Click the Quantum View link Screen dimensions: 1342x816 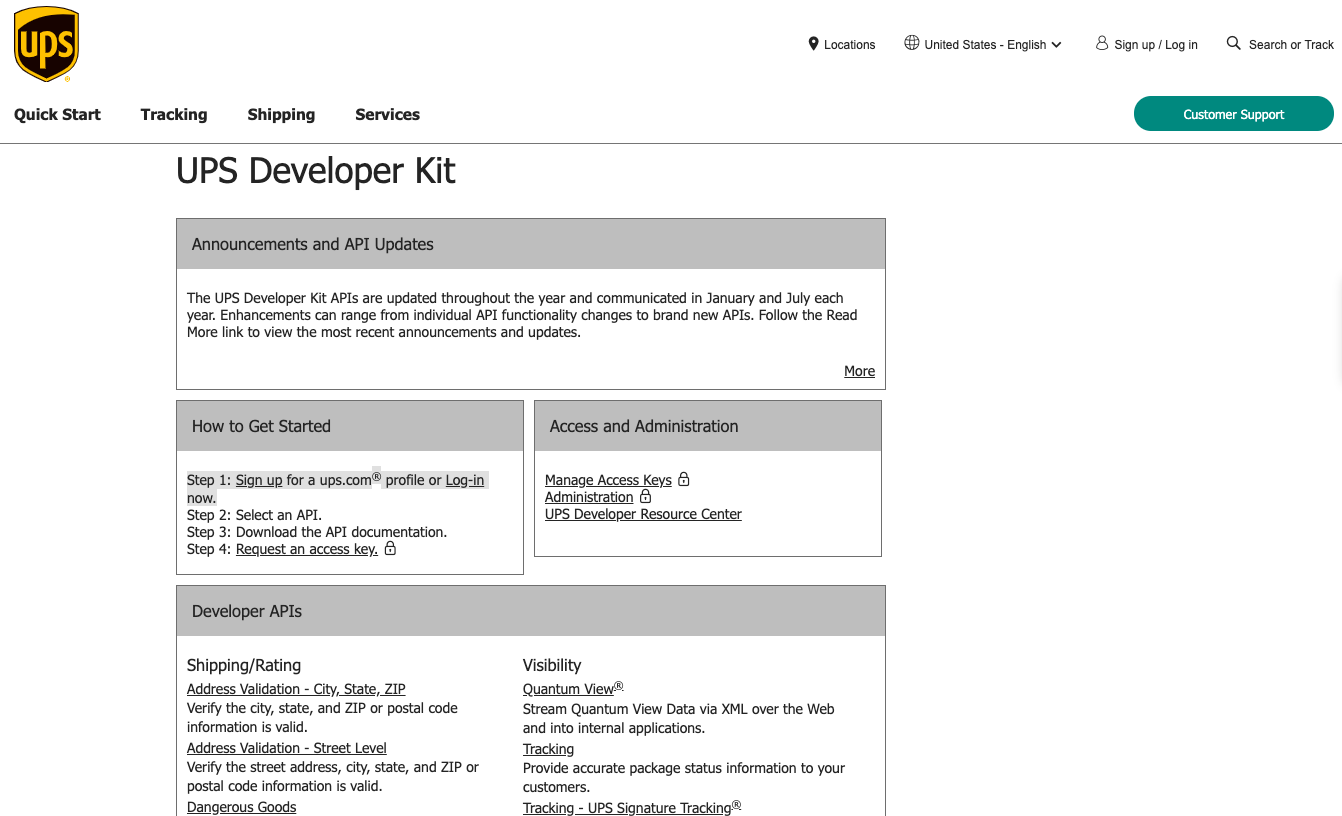click(x=568, y=689)
